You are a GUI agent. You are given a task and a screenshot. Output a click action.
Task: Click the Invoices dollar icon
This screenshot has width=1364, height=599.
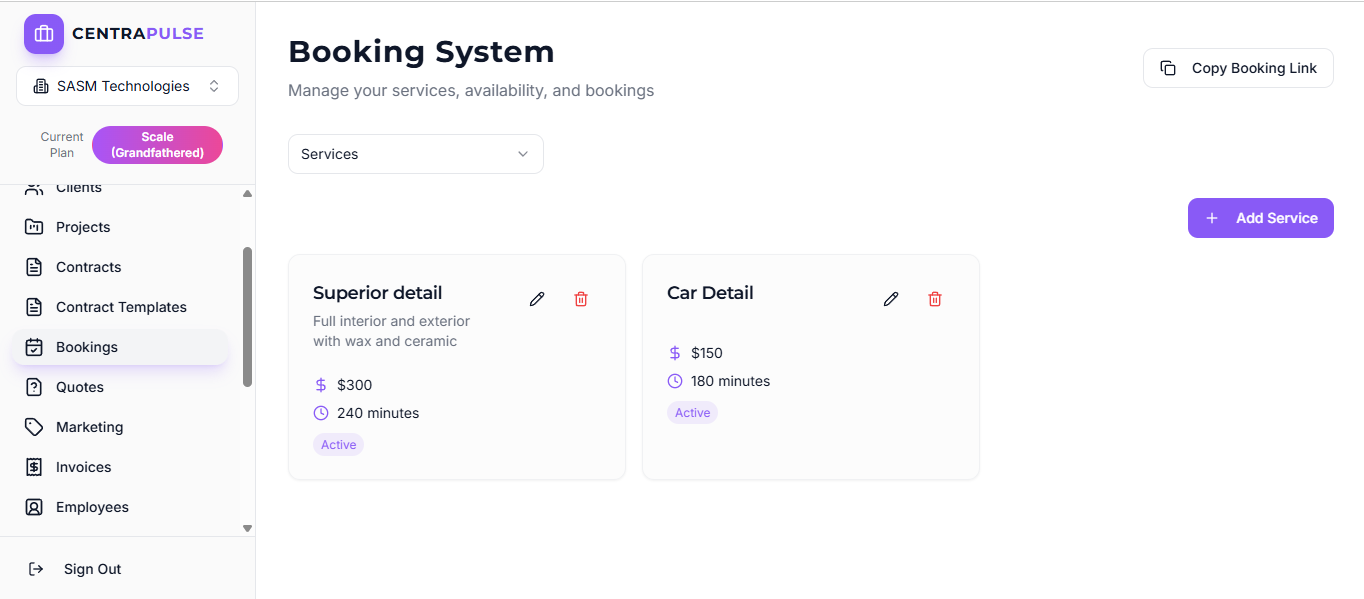pyautogui.click(x=35, y=467)
